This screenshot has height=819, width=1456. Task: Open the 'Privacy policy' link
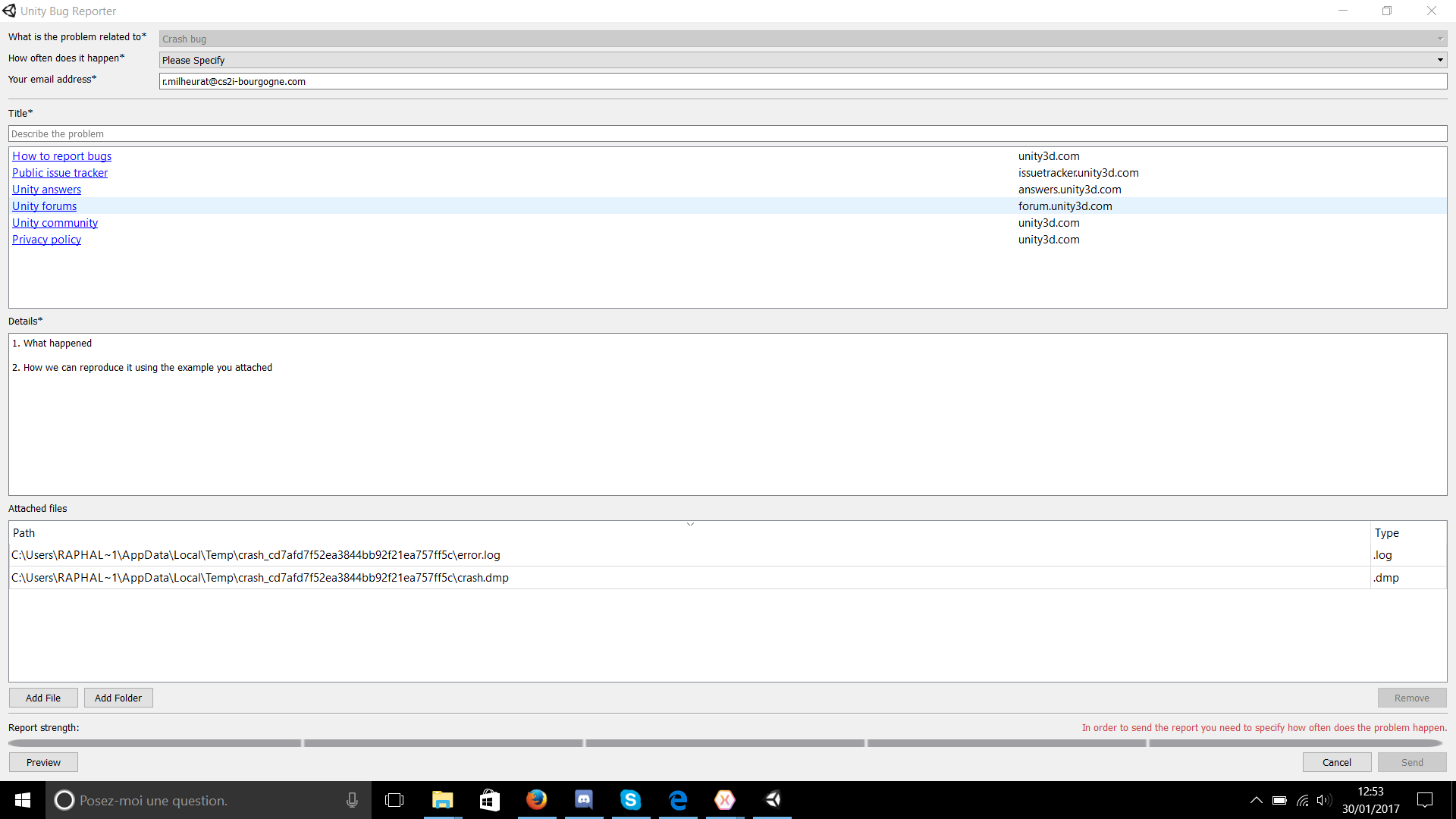[x=46, y=240]
